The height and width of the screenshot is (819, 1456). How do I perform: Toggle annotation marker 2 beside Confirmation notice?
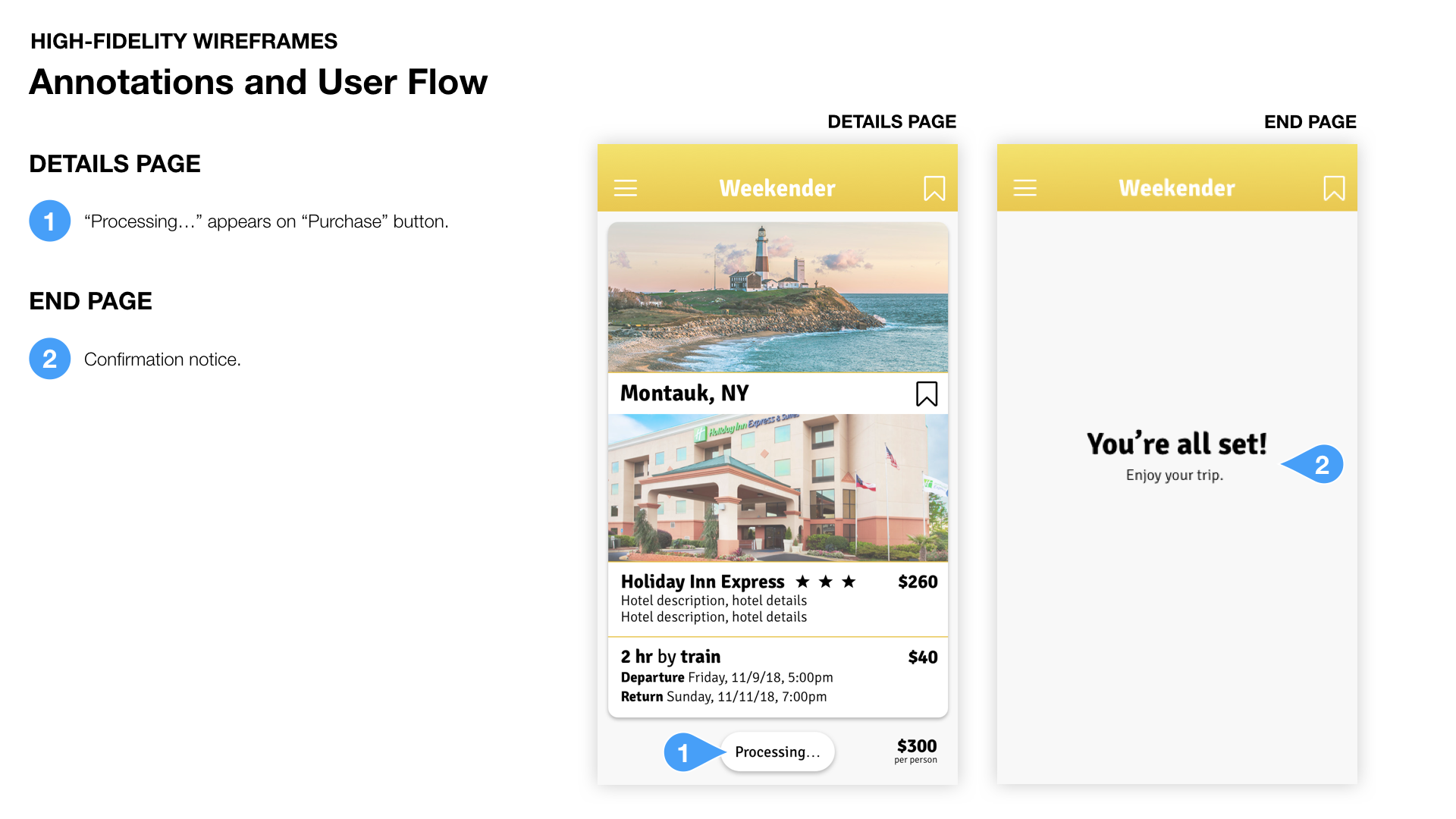49,359
